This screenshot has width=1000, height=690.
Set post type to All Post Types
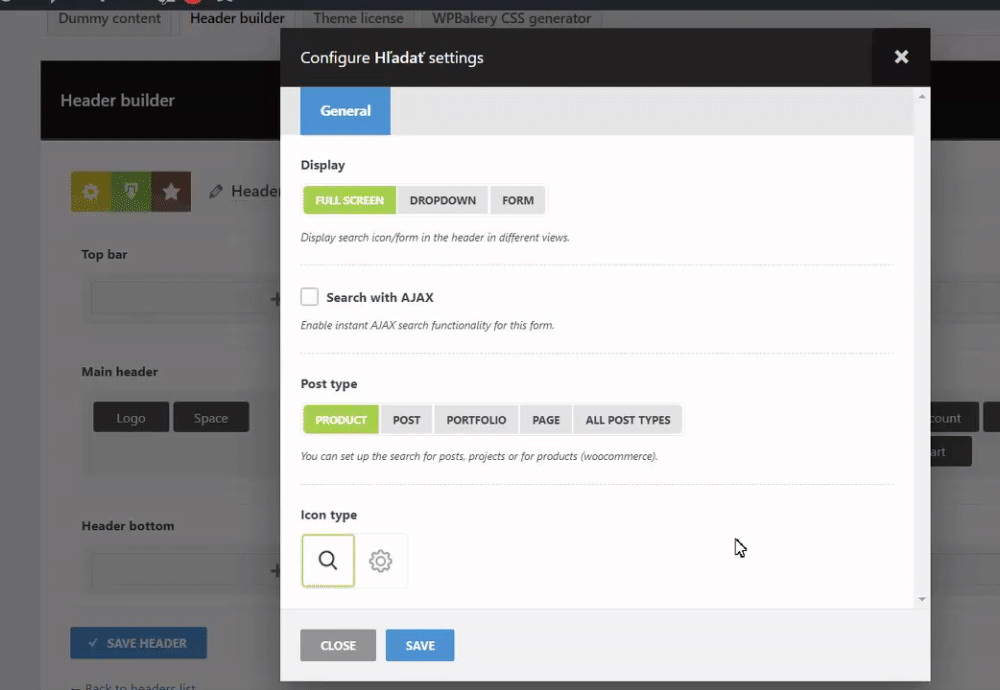(x=628, y=420)
